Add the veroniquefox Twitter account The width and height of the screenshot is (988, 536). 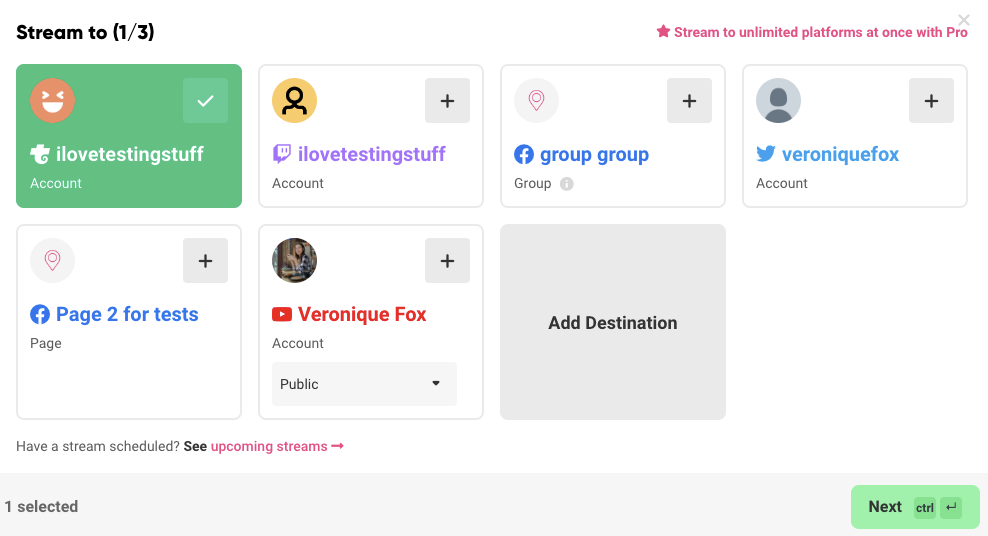[931, 101]
